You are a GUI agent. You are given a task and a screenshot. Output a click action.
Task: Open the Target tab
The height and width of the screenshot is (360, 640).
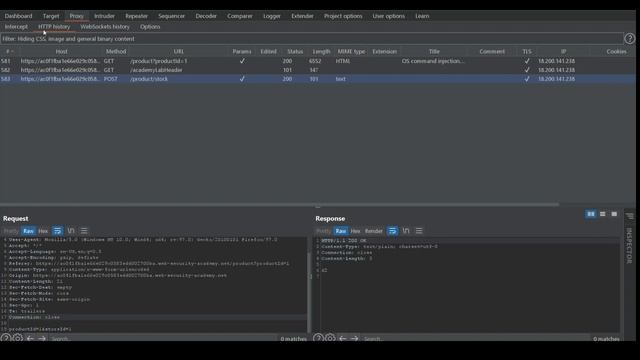click(51, 16)
